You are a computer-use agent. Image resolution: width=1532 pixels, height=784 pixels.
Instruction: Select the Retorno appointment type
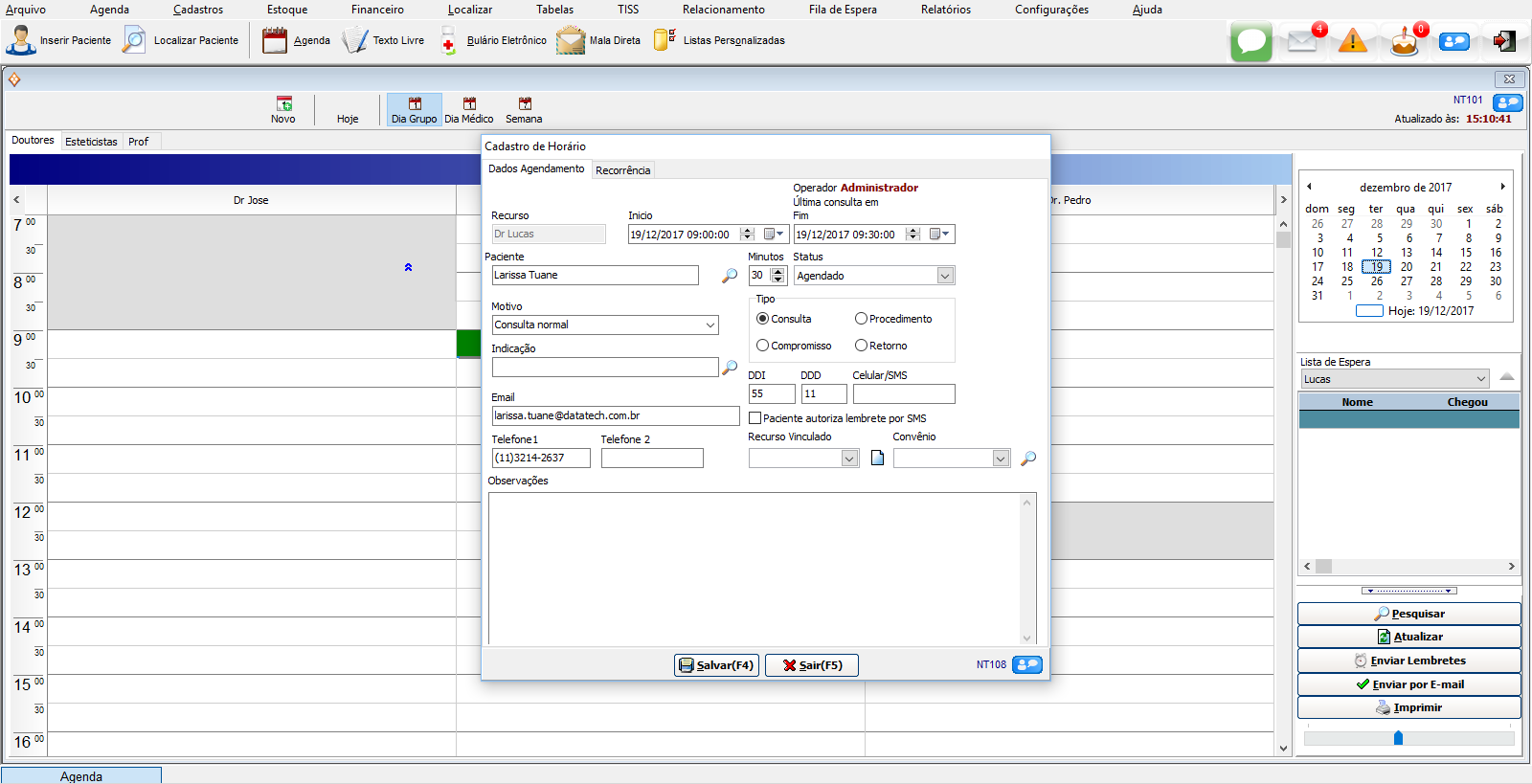click(861, 346)
